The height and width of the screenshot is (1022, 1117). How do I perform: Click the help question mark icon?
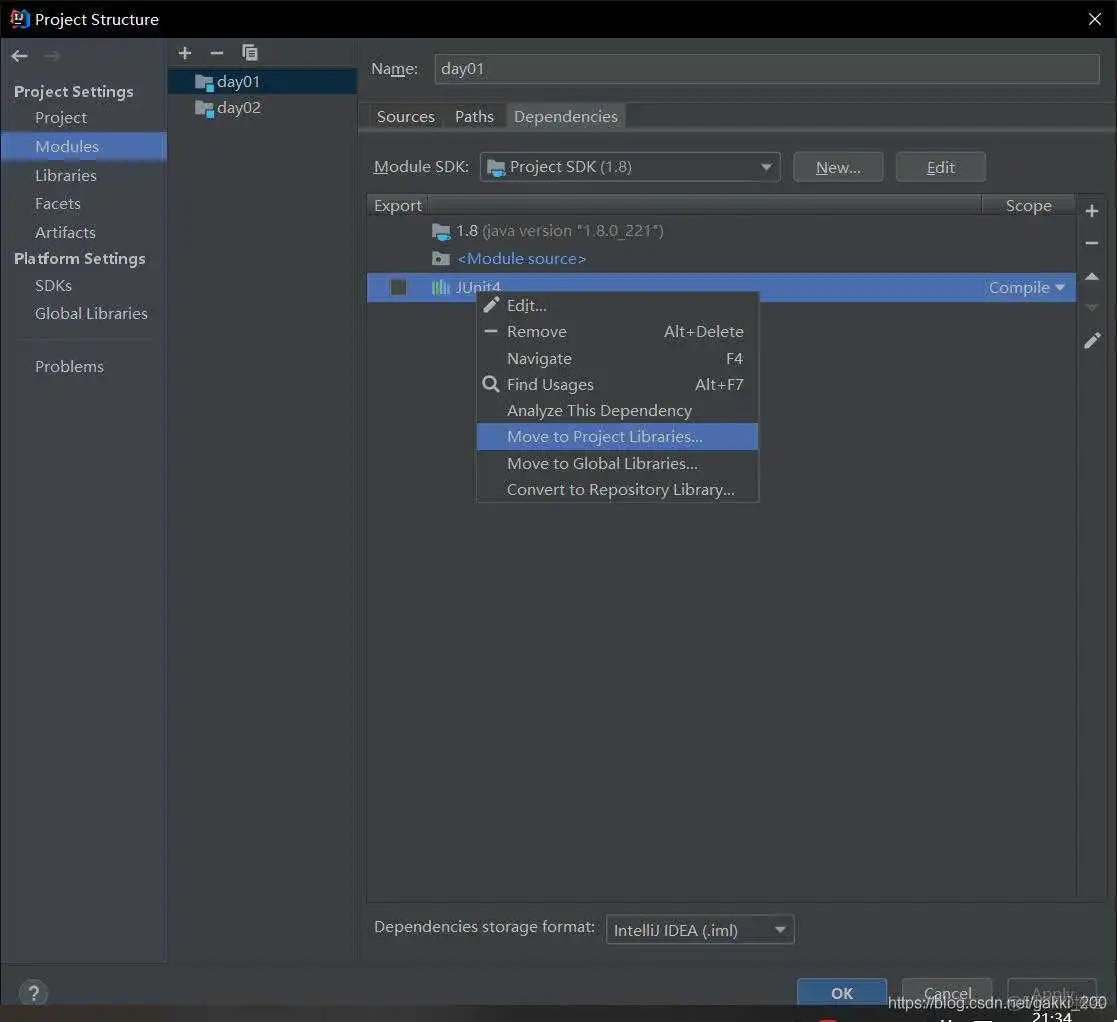33,992
